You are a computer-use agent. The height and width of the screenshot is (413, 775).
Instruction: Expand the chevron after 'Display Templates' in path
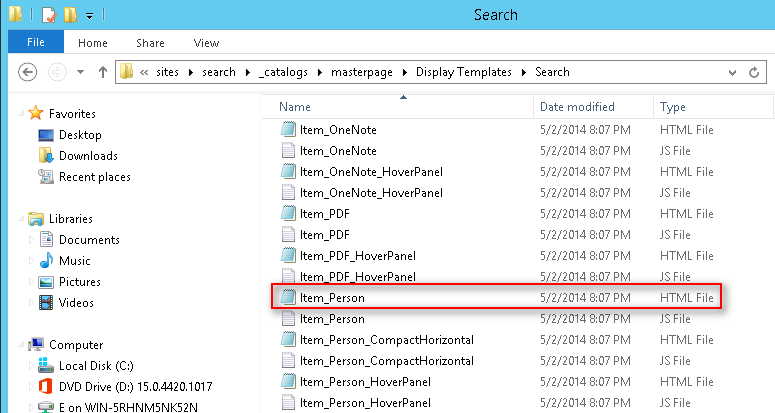(523, 73)
